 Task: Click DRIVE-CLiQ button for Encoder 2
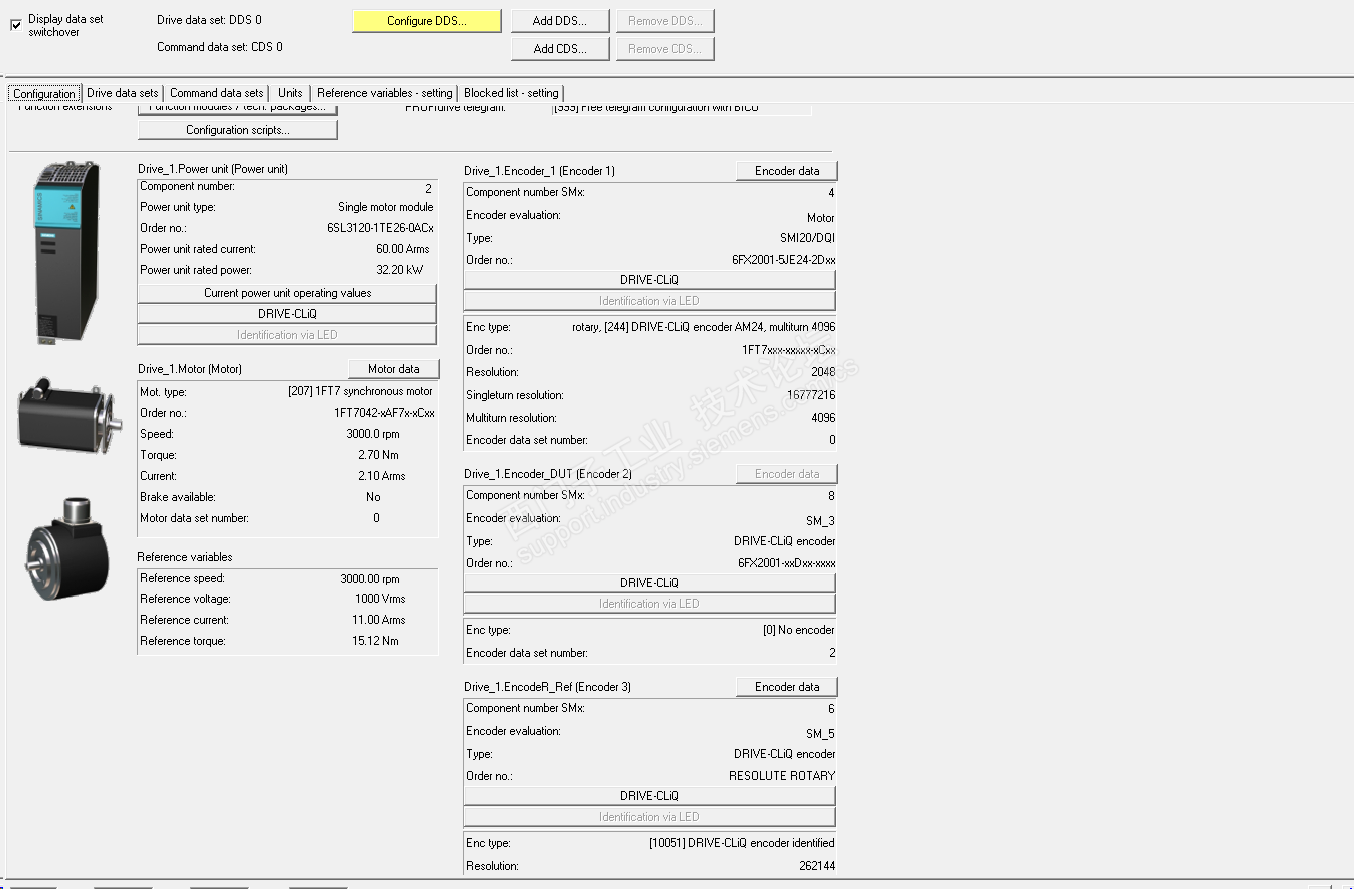click(650, 583)
